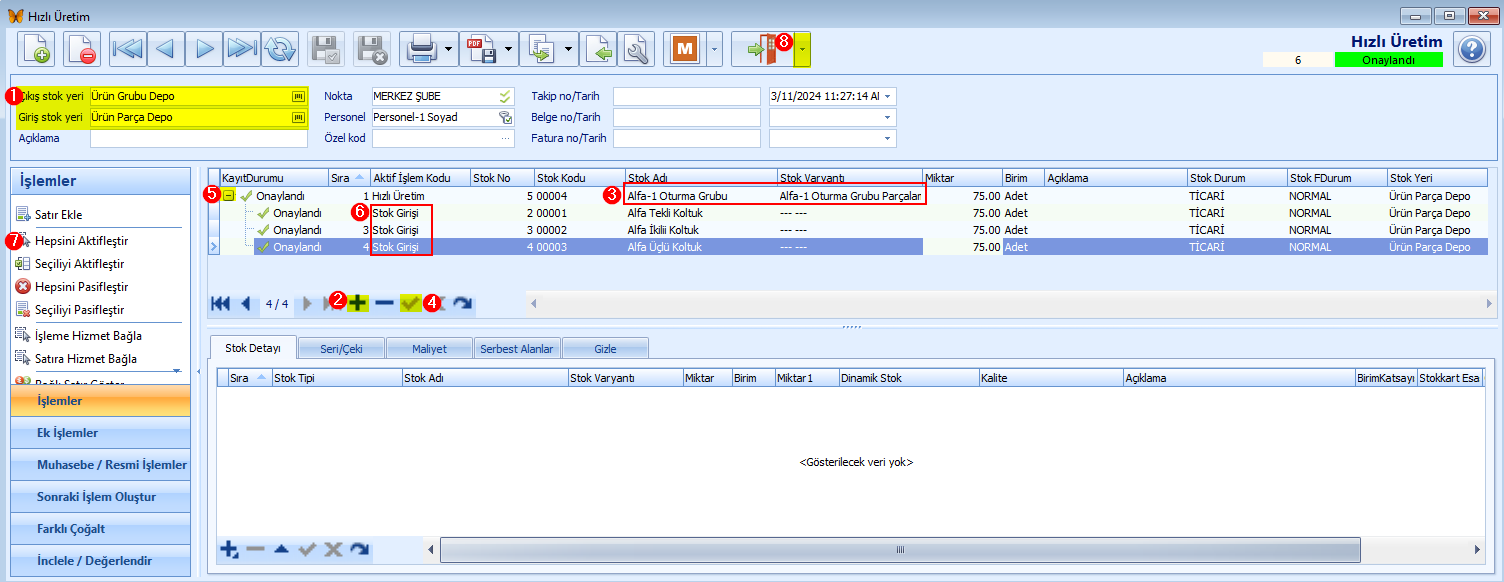
Task: Click the bottom grid horizontal scrollbar thumb
Action: [899, 550]
